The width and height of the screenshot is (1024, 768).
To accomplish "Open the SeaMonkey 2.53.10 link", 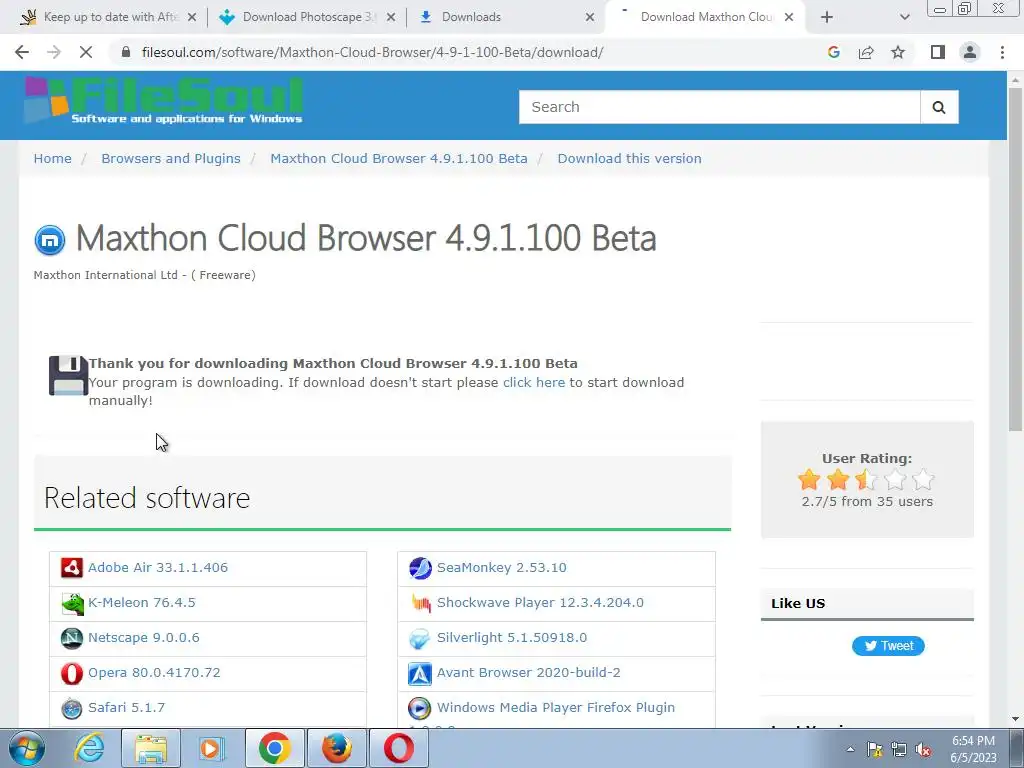I will coord(502,568).
